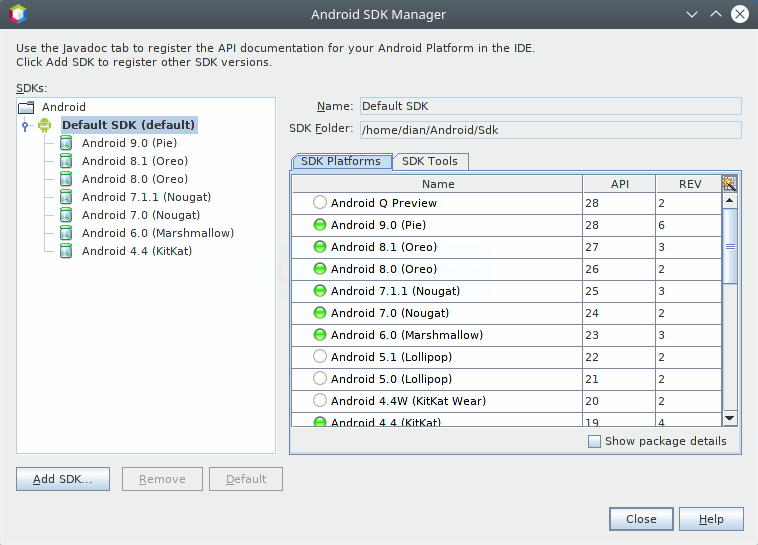758x545 pixels.
Task: Click the platform icon beside Android 8.1 (Oreo) in tree
Action: point(66,161)
